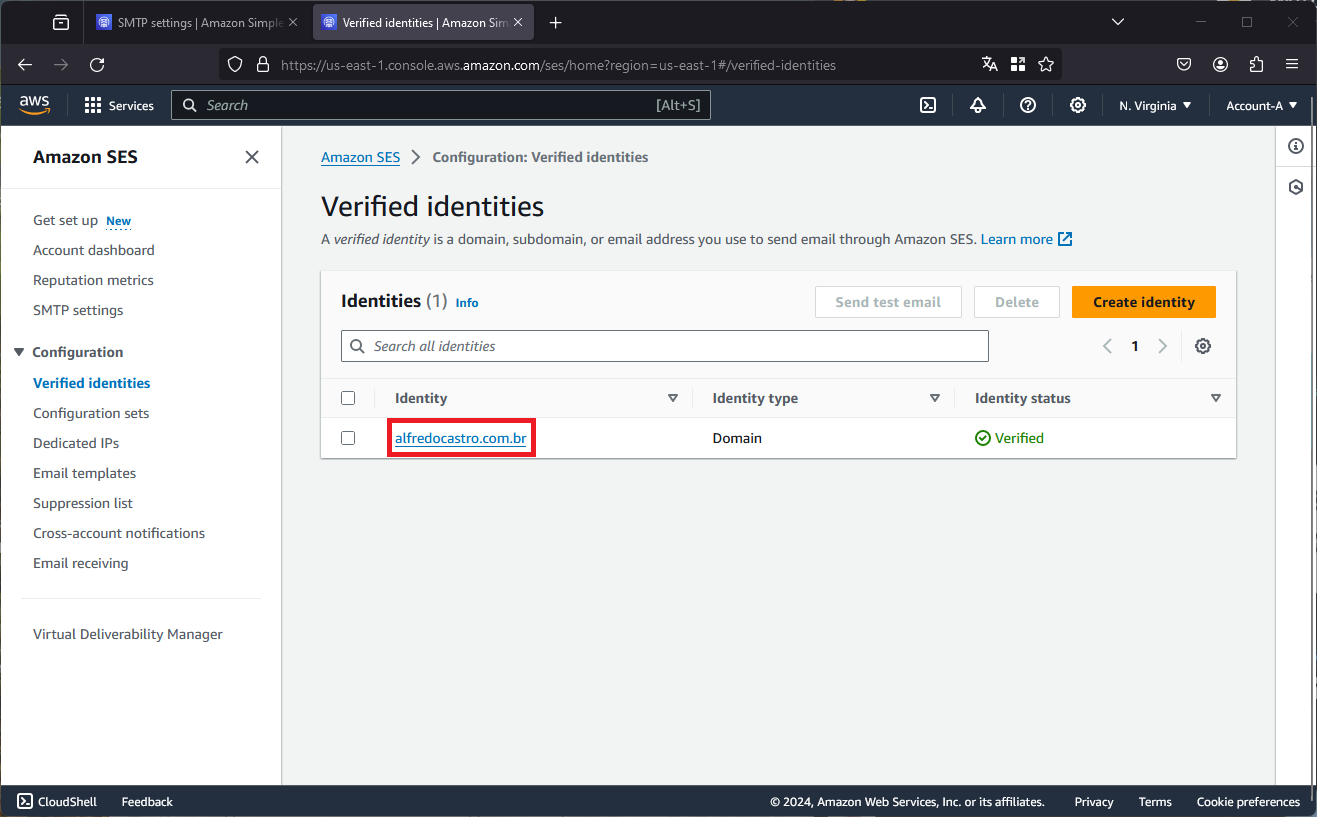This screenshot has width=1317, height=817.
Task: Open the AWS home logo
Action: [x=35, y=105]
